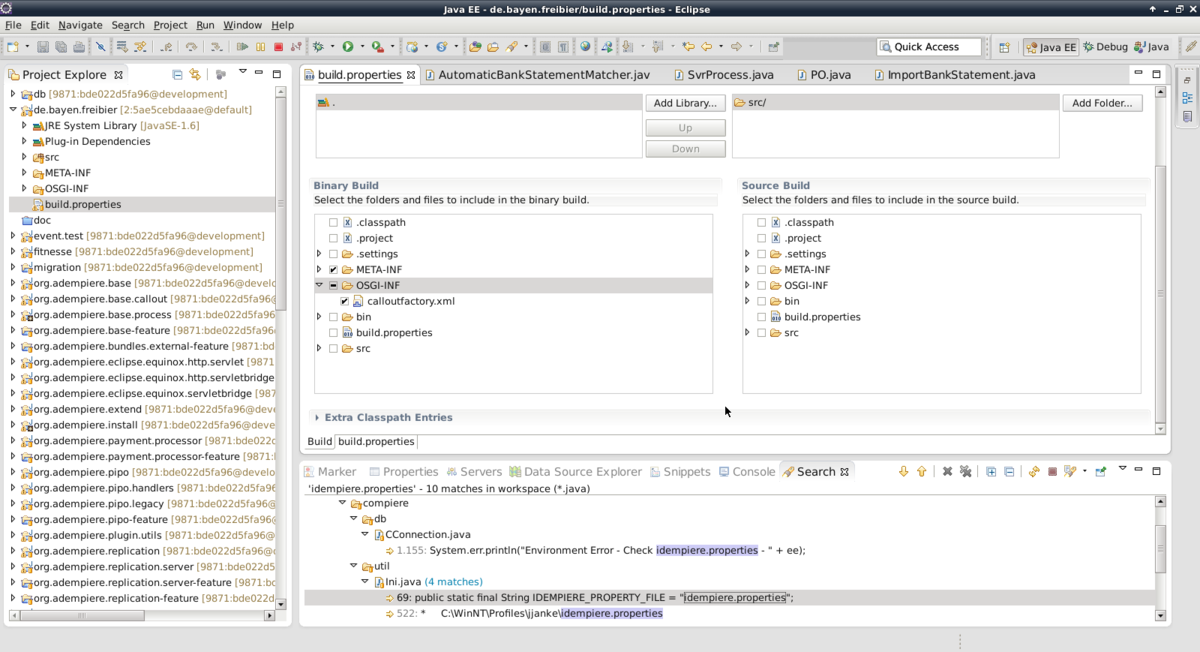
Task: Go to the next search match arrow
Action: pos(903,472)
